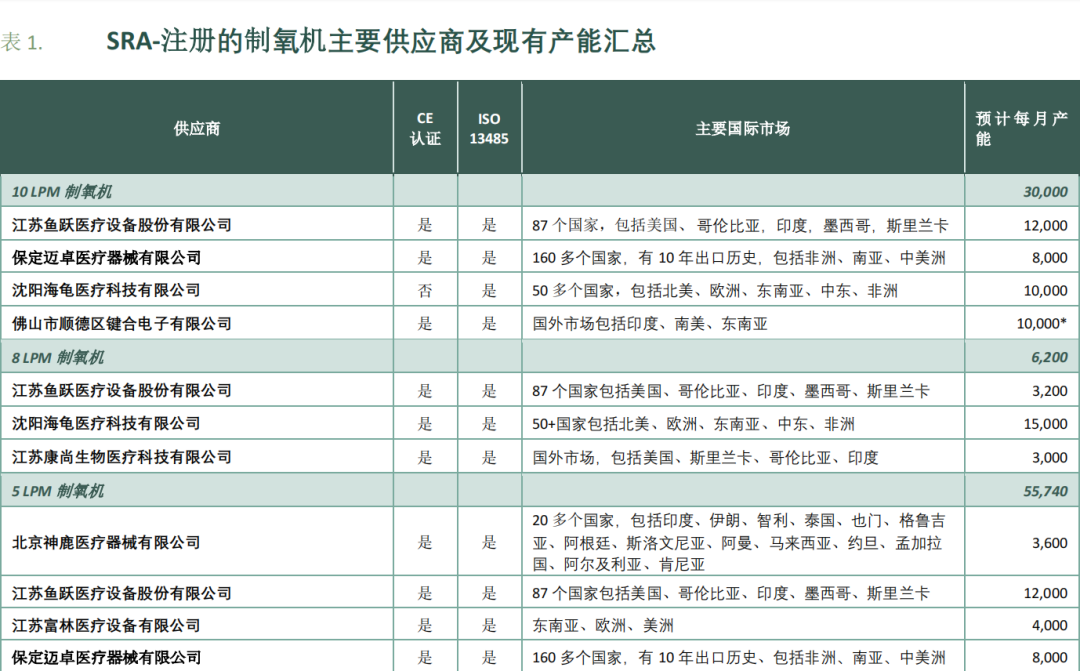
Task: Click the market cell starting '50 多个国家，包括北美'
Action: click(715, 290)
